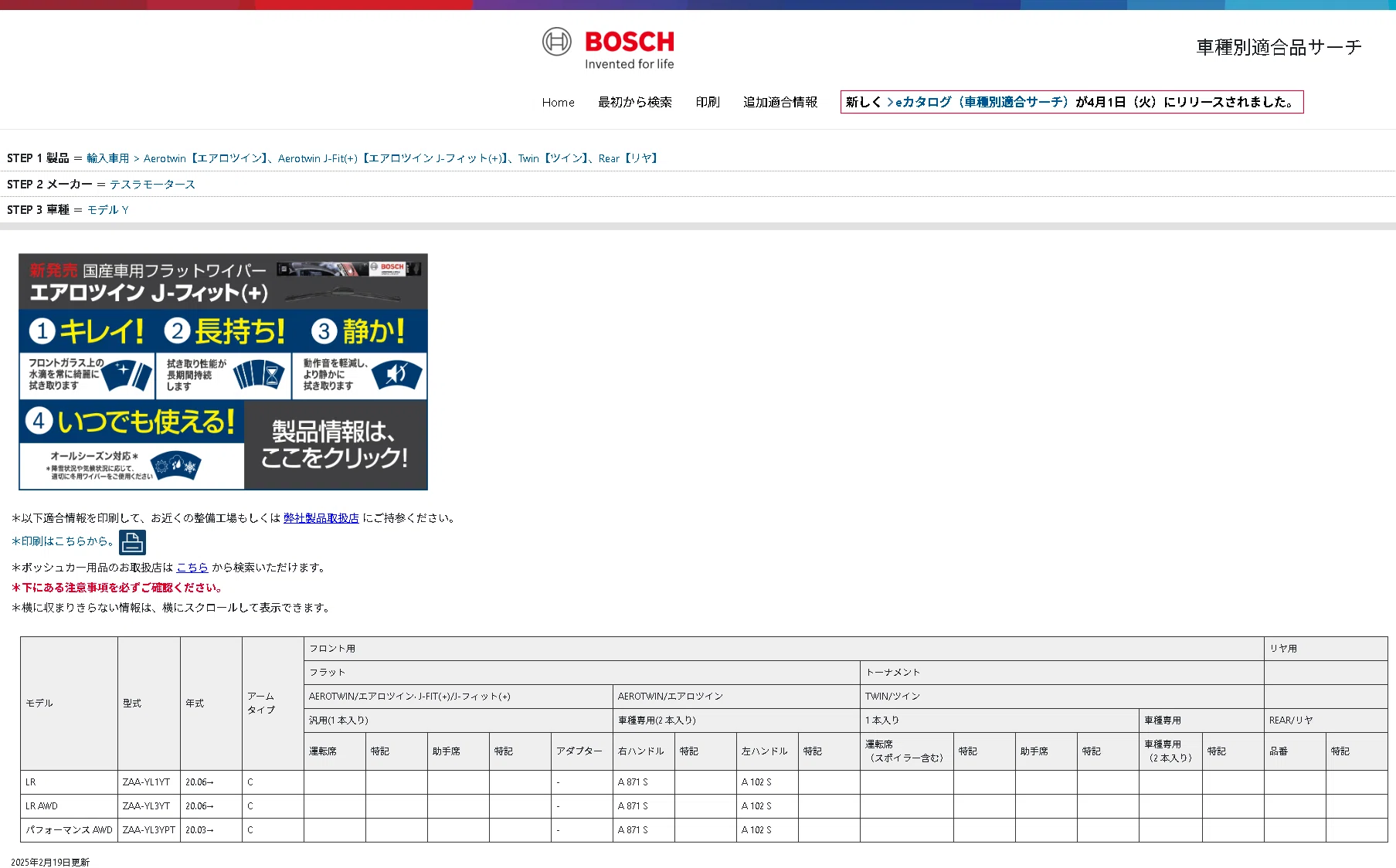
Task: Open the Aerotwin J-Fit(+) product banner
Action: pos(223,371)
